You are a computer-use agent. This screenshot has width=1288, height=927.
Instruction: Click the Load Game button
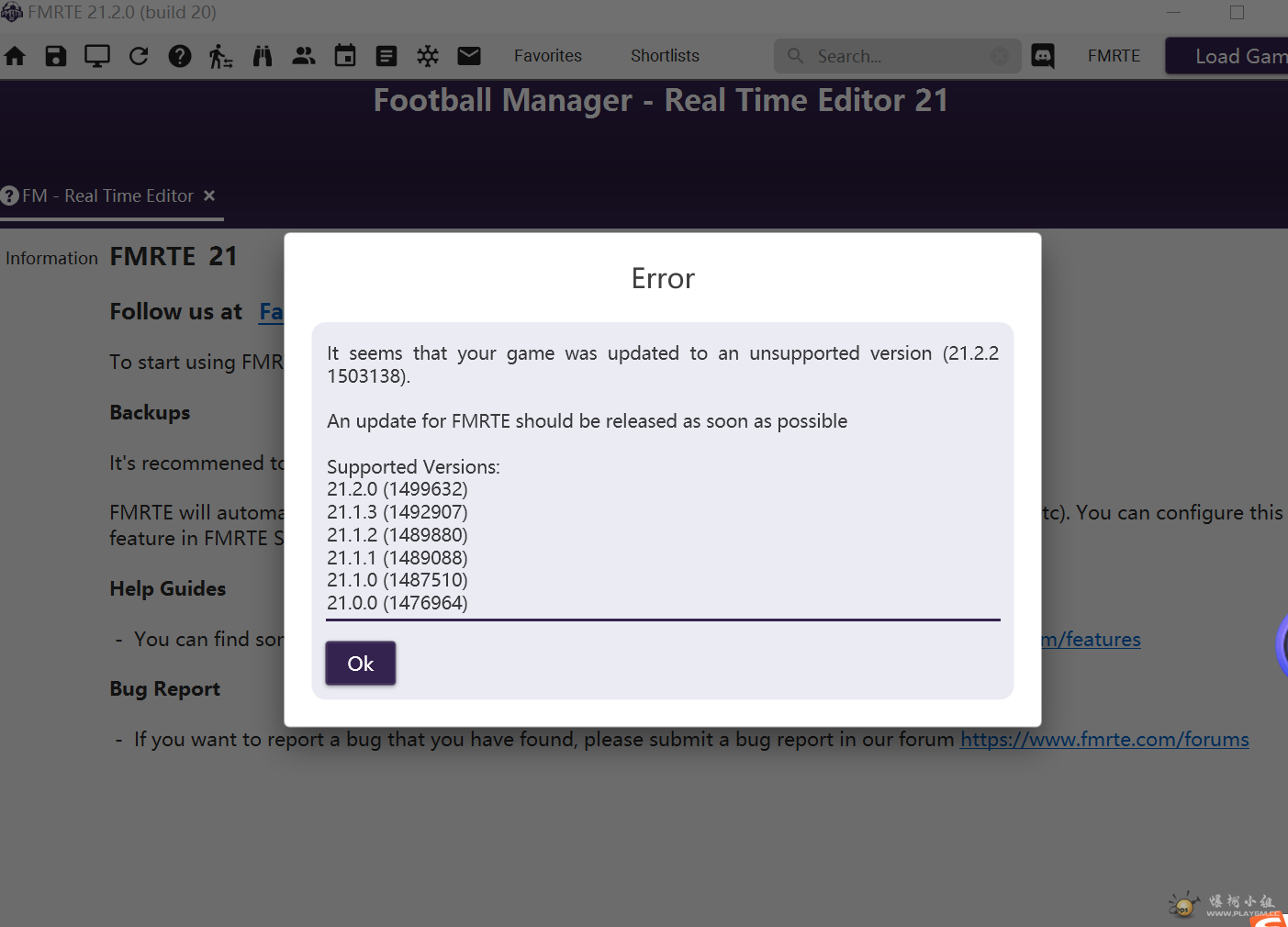tap(1226, 56)
